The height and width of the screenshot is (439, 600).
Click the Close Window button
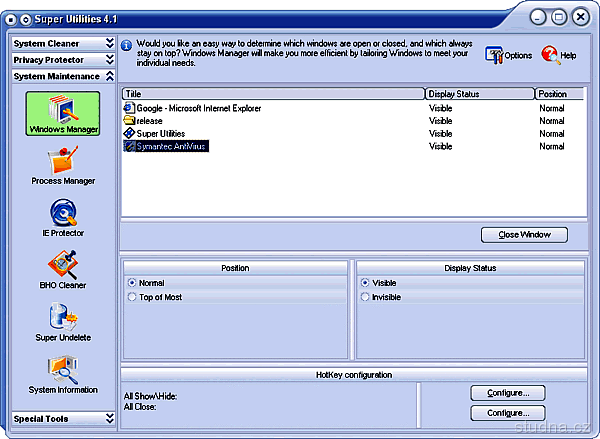tap(524, 235)
